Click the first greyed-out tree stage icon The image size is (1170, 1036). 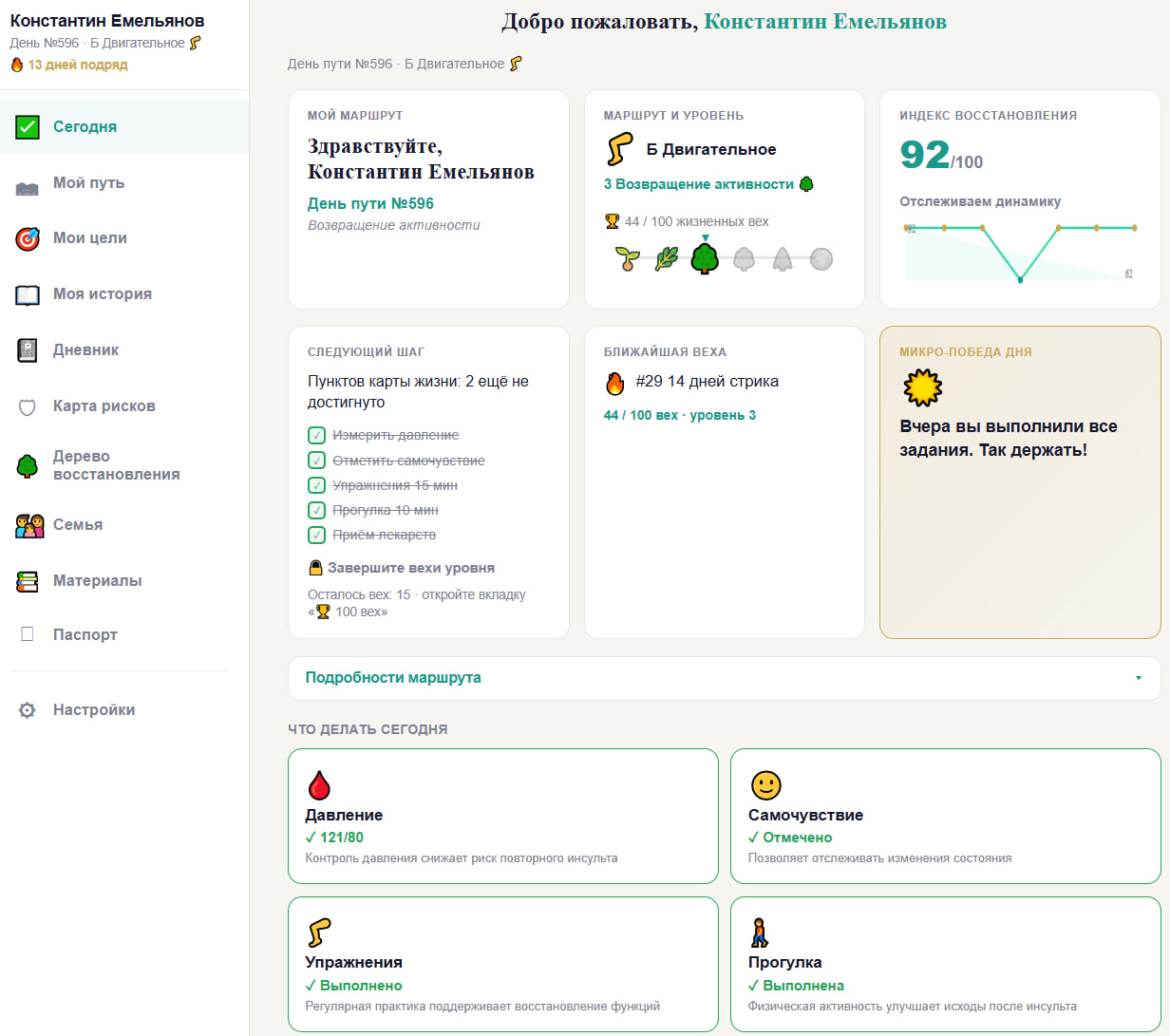click(x=744, y=258)
